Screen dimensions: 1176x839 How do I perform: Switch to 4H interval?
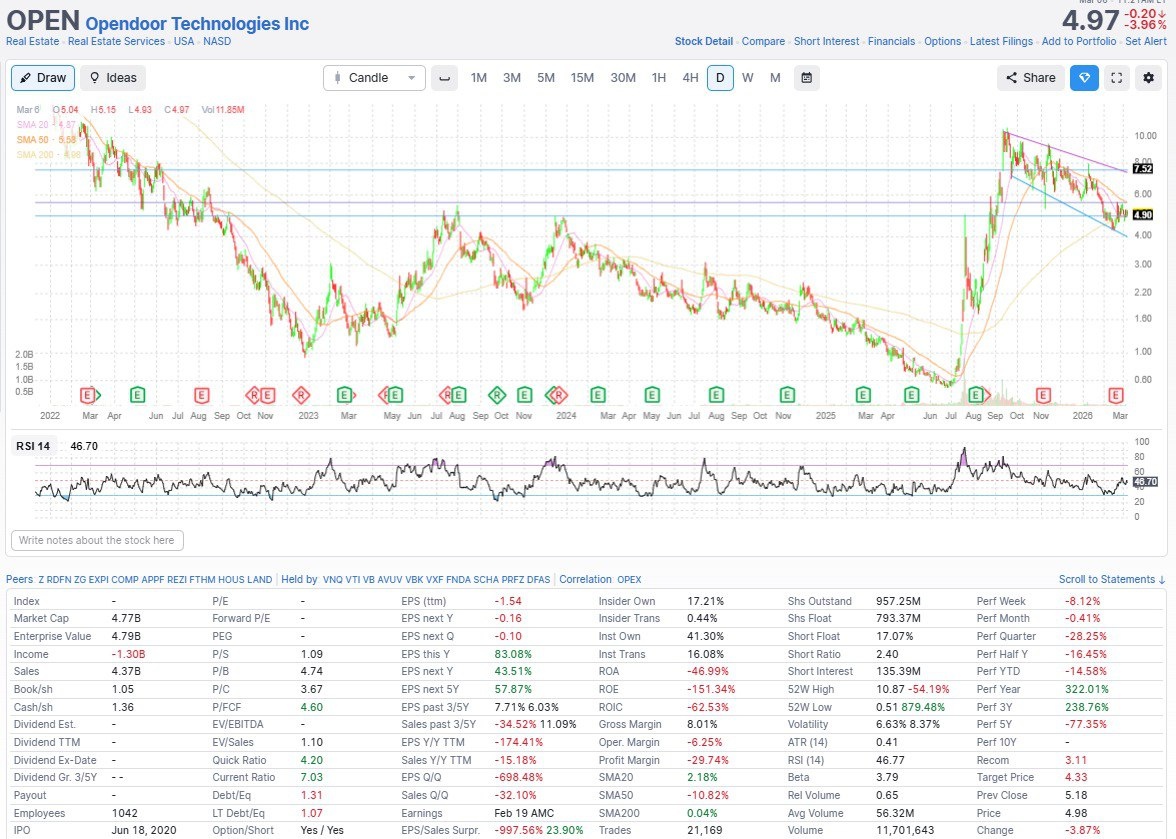pos(690,78)
